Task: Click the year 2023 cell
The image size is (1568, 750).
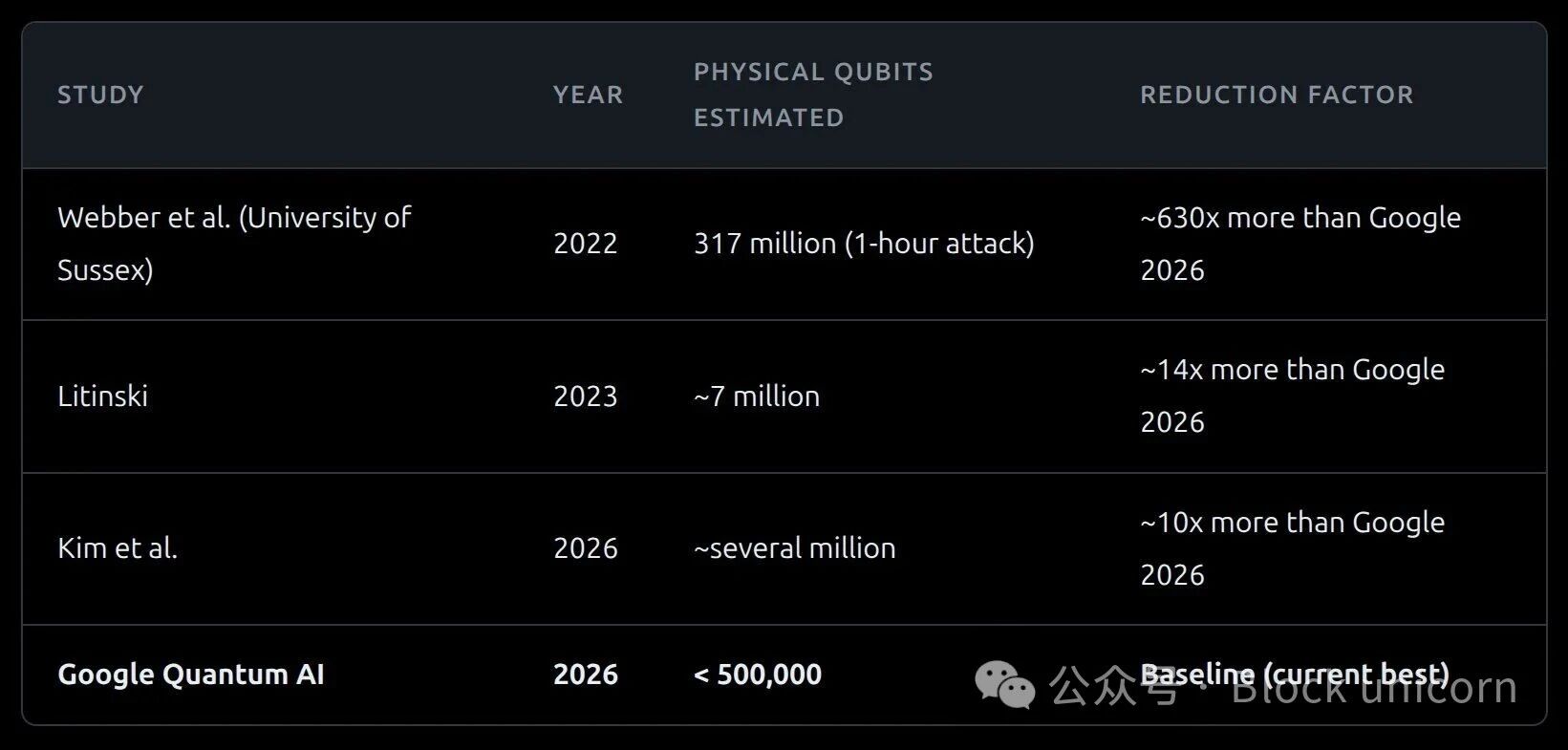Action: (x=586, y=396)
